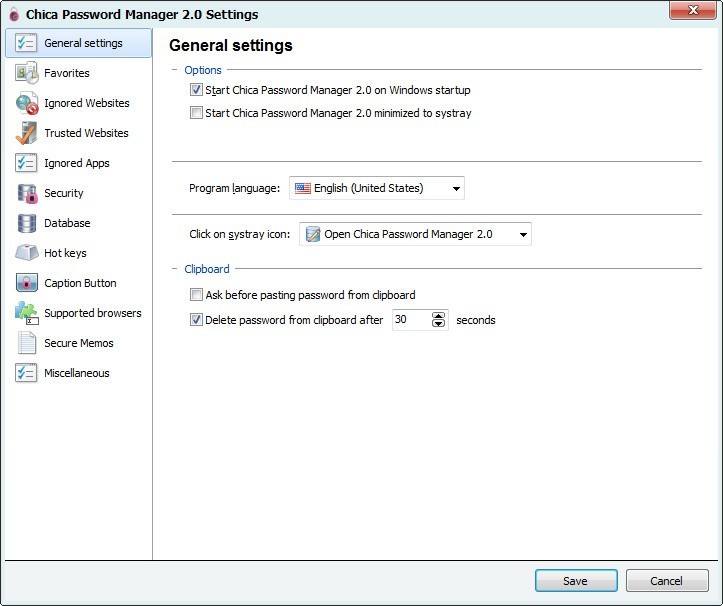Uncheck start on Windows startup option
Image resolution: width=723 pixels, height=606 pixels.
pyautogui.click(x=196, y=89)
